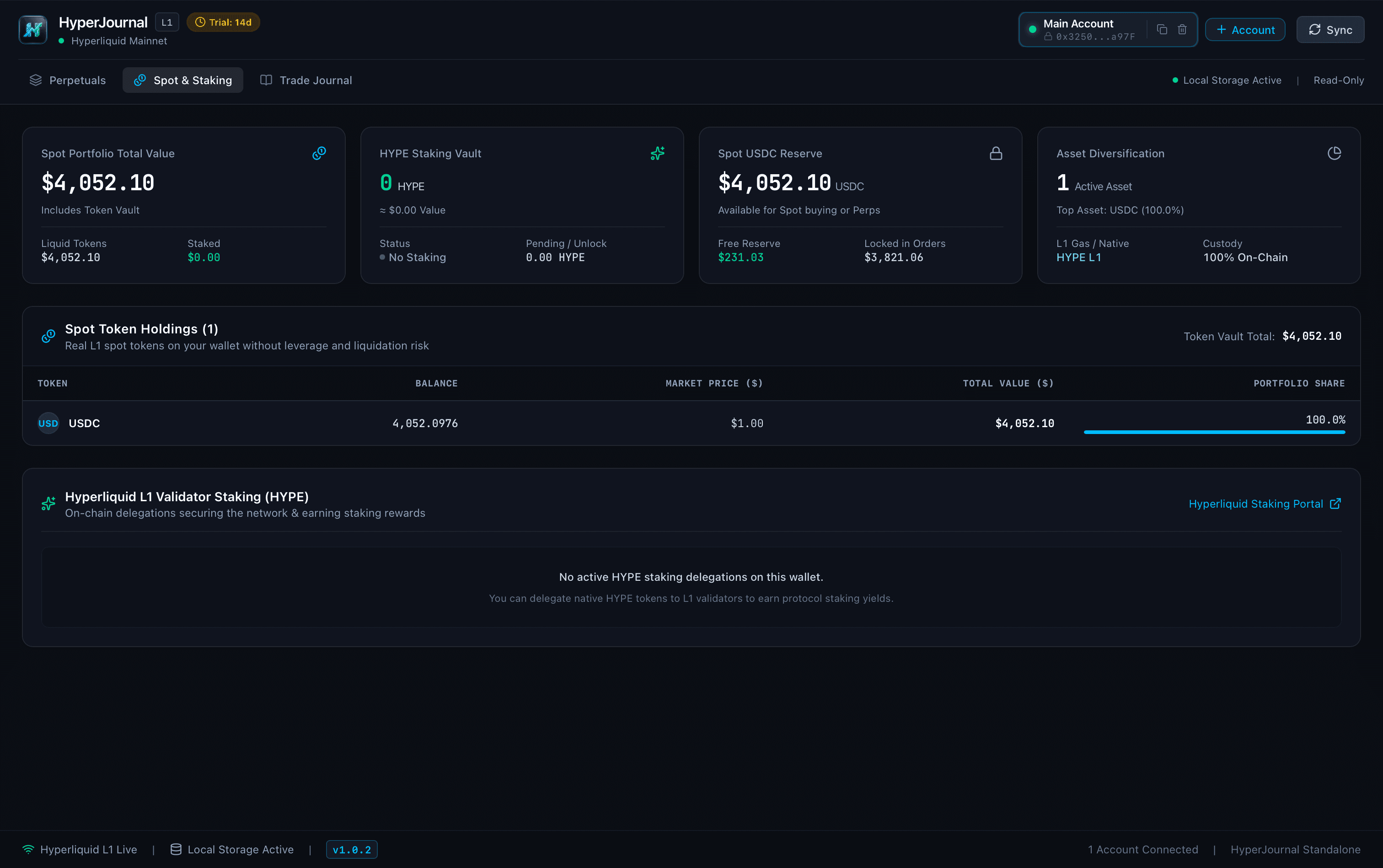Click the database icon in the footer
The height and width of the screenshot is (868, 1383).
[176, 849]
